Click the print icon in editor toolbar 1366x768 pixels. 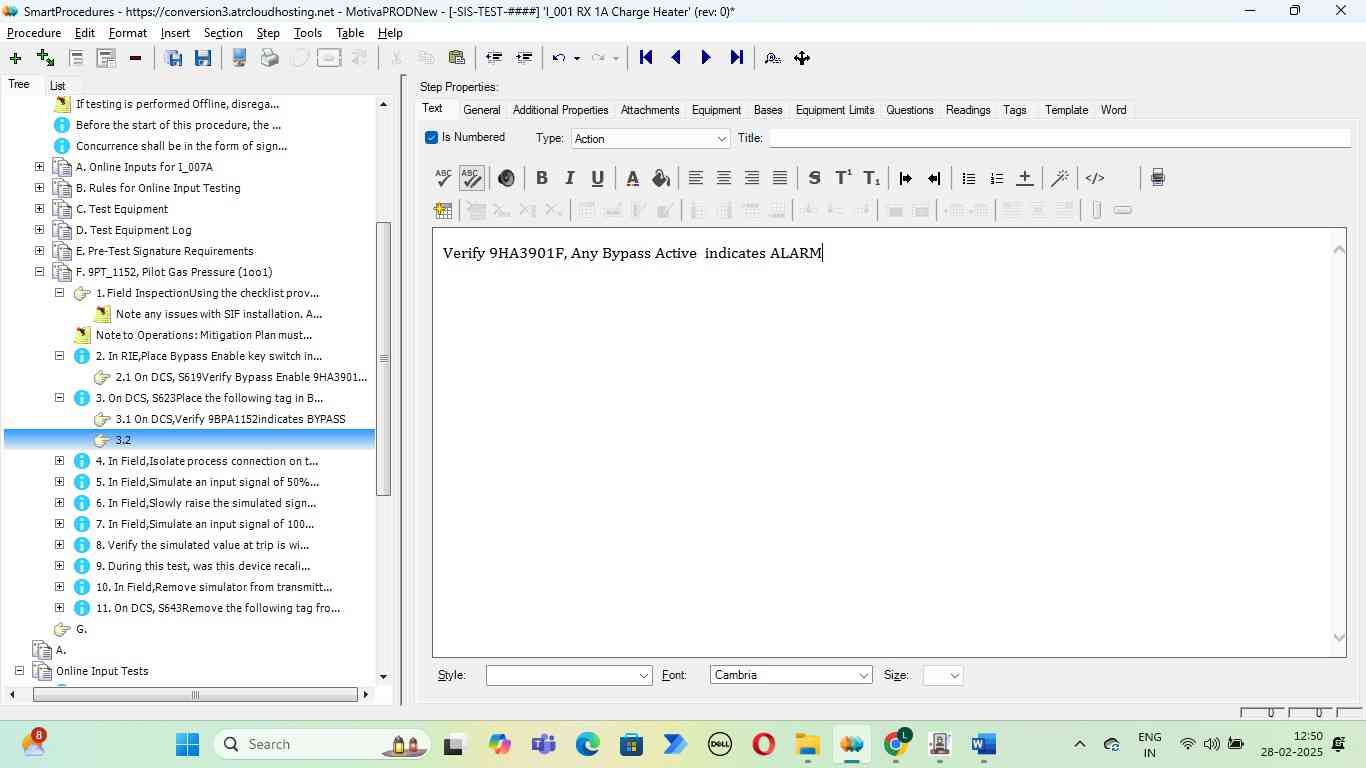click(x=1157, y=178)
